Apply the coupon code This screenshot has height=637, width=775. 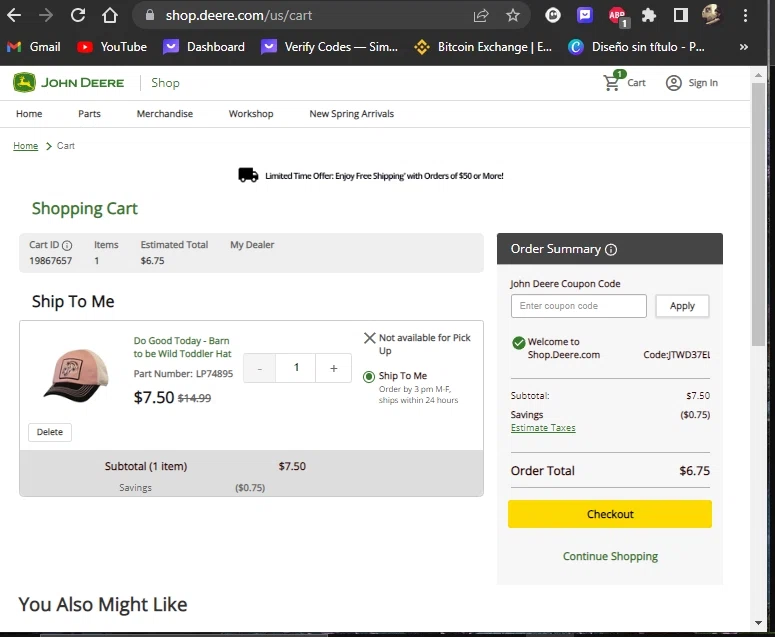[682, 306]
